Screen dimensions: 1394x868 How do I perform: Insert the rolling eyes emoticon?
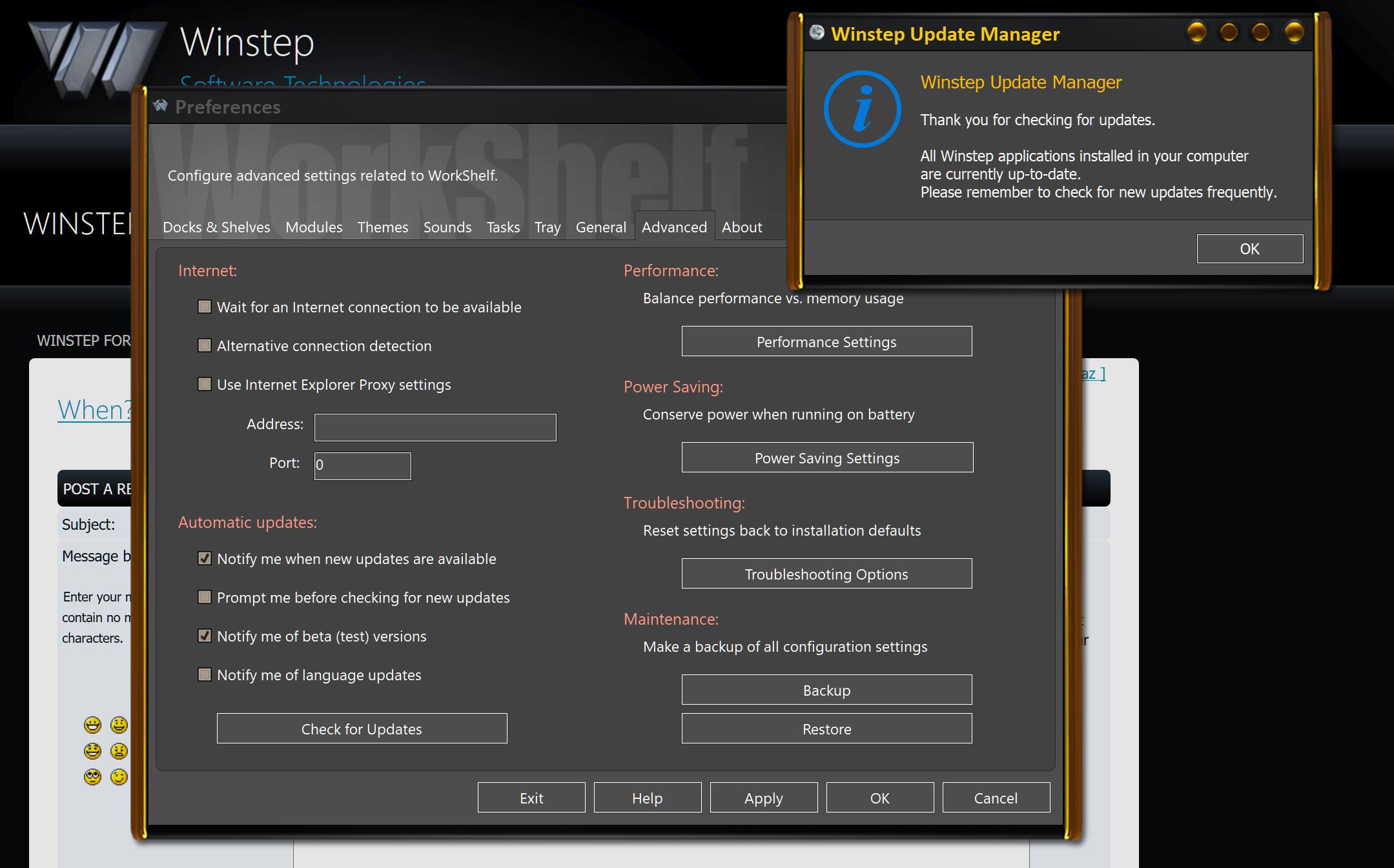(x=93, y=777)
